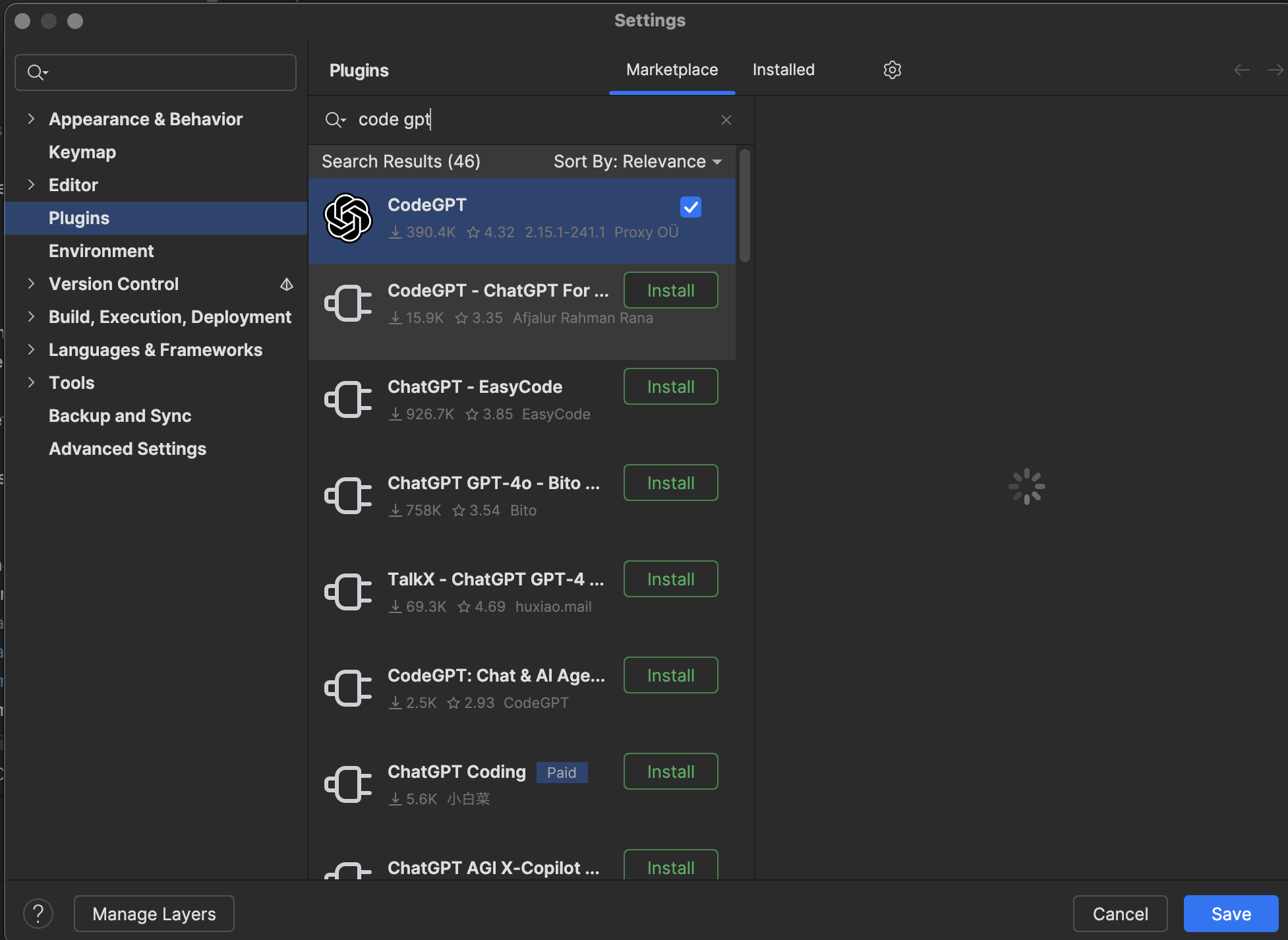1288x940 pixels.
Task: Click plugin icon of TalkX - ChatGPT GPT-4
Action: [x=348, y=592]
